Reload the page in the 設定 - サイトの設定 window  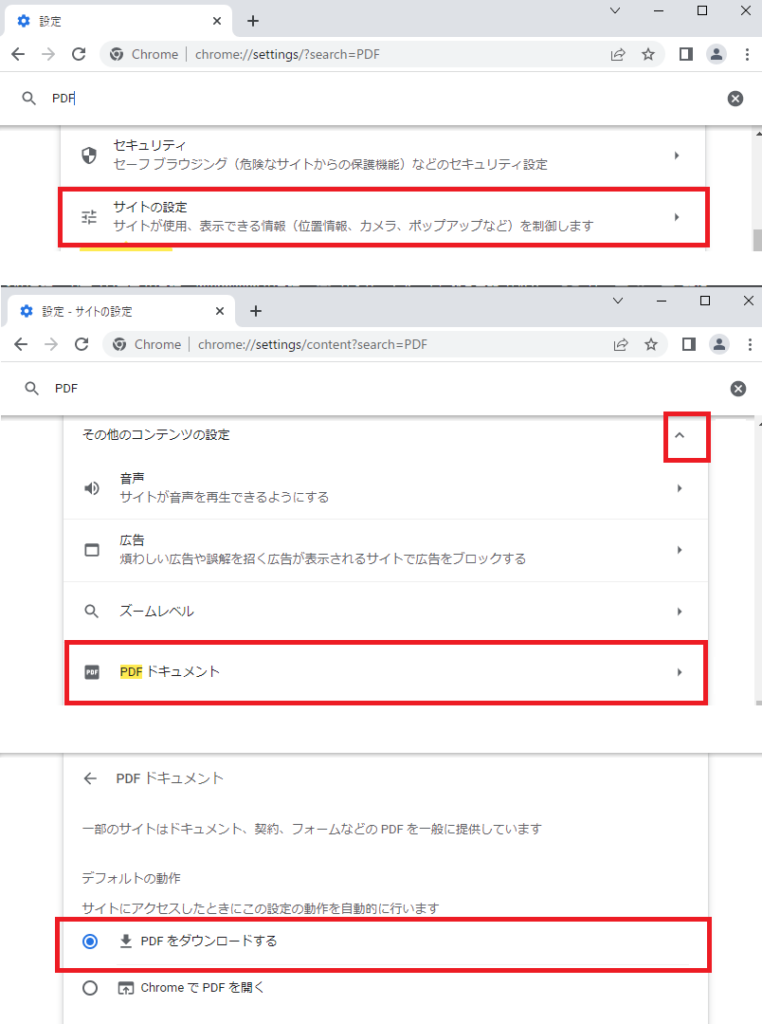(x=81, y=345)
